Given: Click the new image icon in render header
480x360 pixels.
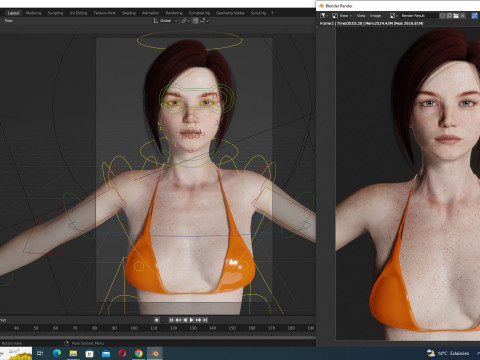Looking at the screenshot, I should pyautogui.click(x=449, y=16).
